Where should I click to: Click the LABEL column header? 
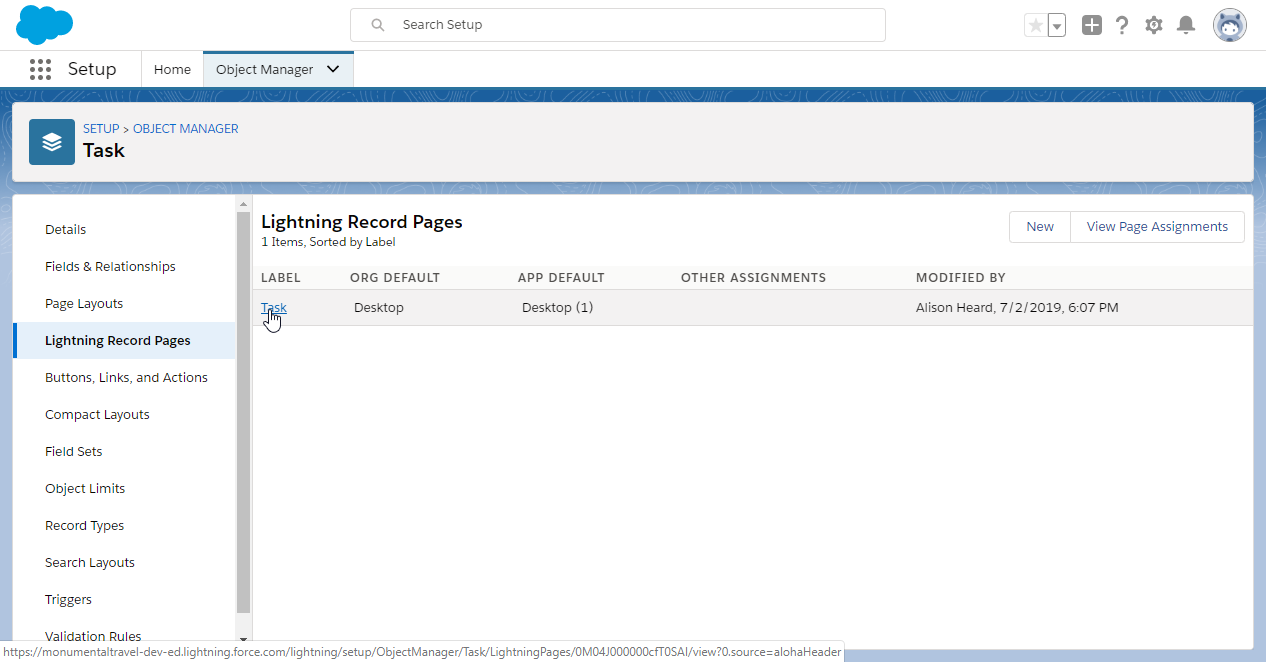point(281,278)
